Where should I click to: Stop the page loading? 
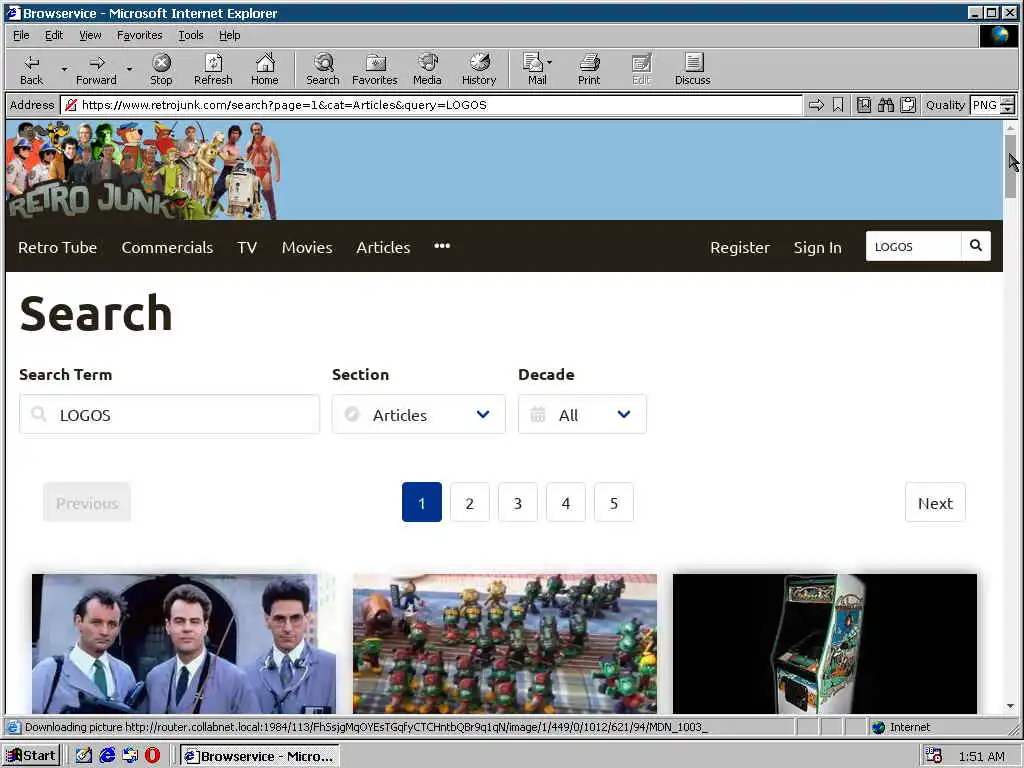tap(161, 70)
